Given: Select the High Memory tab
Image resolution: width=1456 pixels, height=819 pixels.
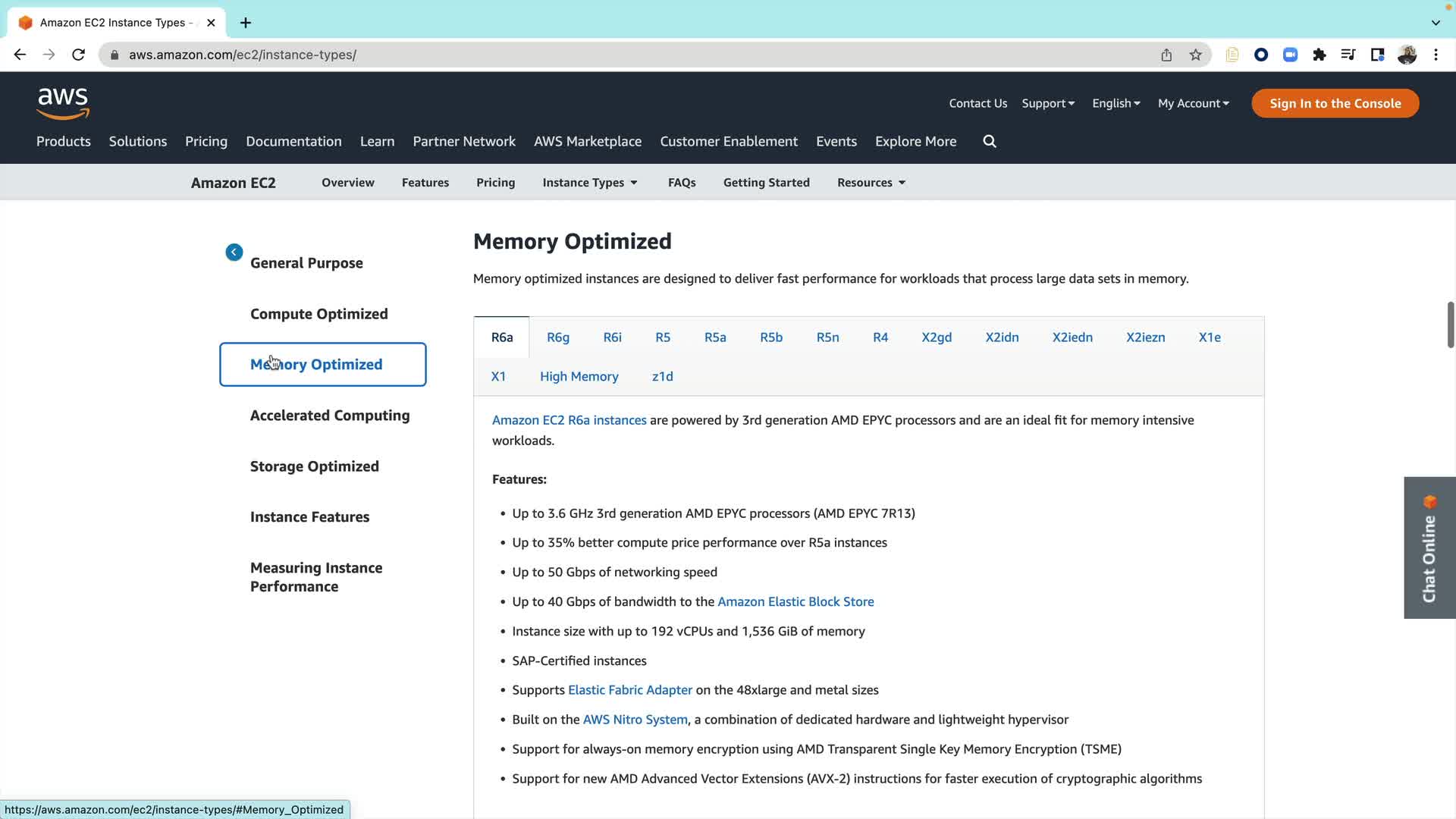Looking at the screenshot, I should tap(579, 377).
